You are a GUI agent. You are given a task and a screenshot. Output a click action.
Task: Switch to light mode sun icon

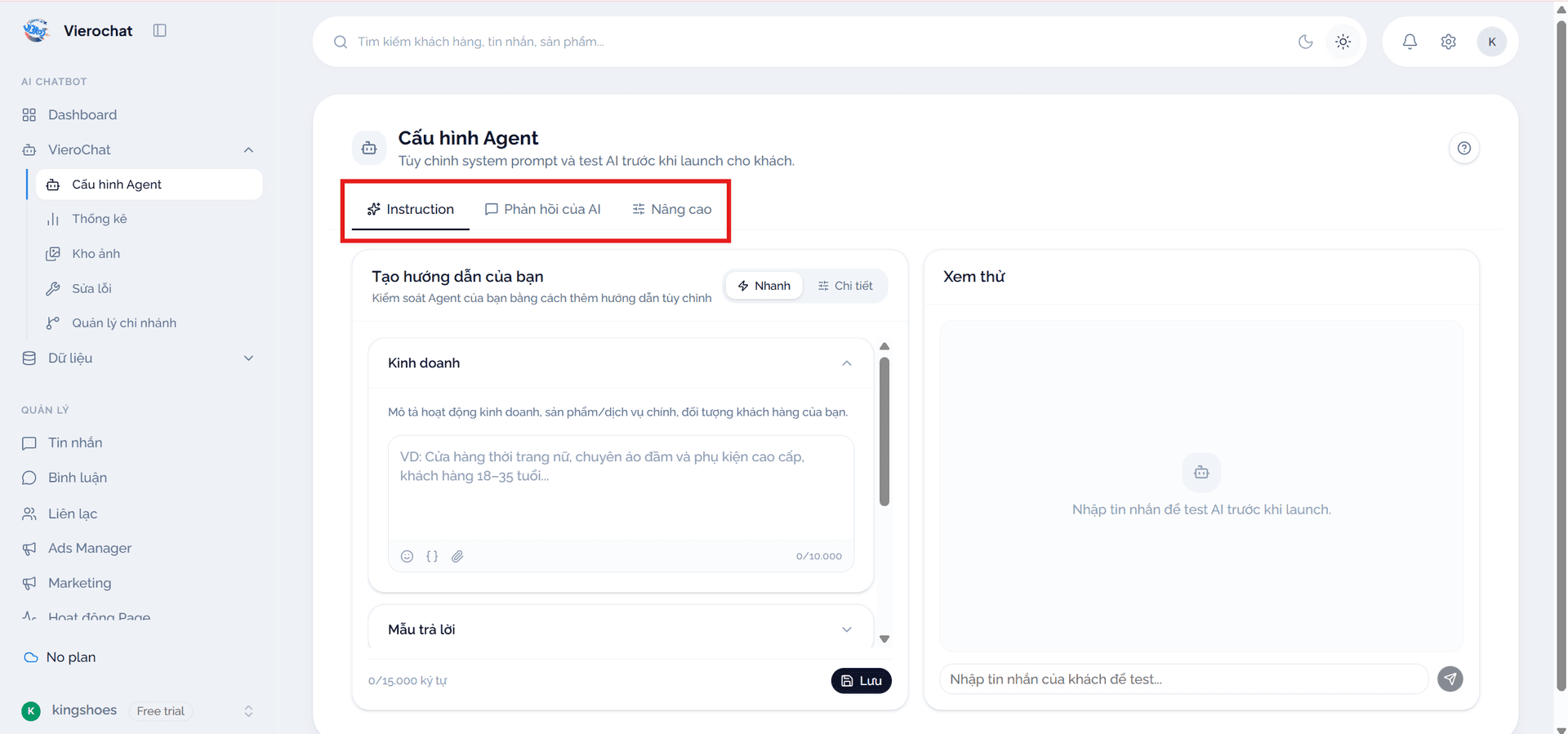(x=1343, y=42)
